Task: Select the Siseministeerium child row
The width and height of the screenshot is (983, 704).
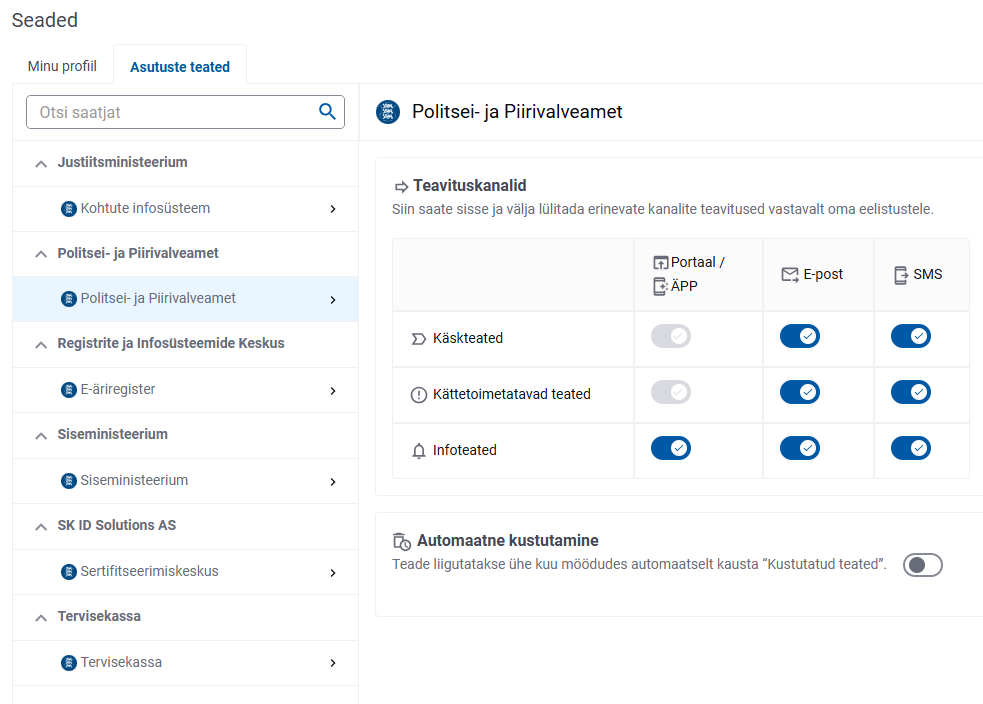Action: click(x=186, y=481)
